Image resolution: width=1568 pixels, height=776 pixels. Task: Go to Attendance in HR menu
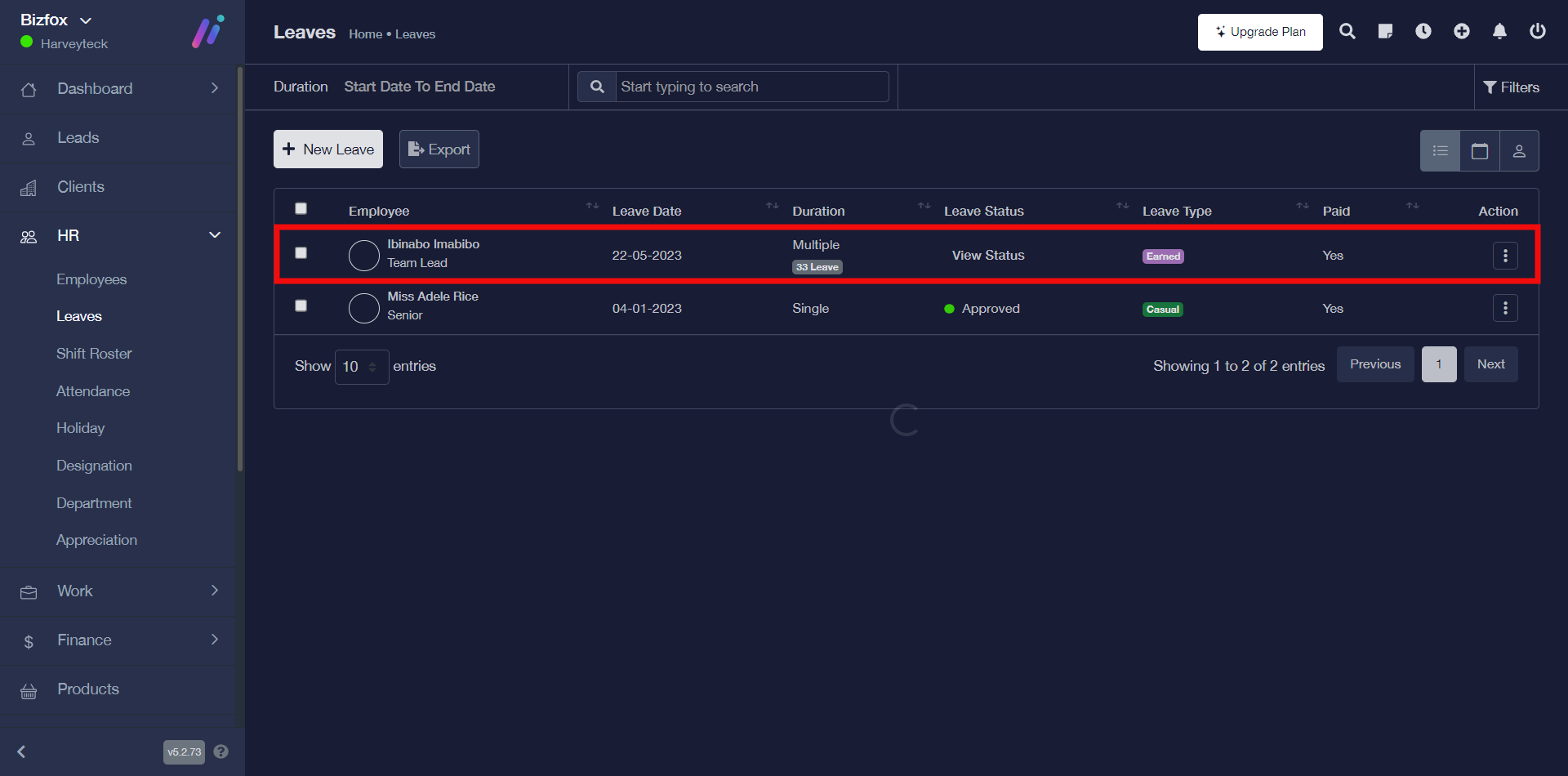point(93,391)
